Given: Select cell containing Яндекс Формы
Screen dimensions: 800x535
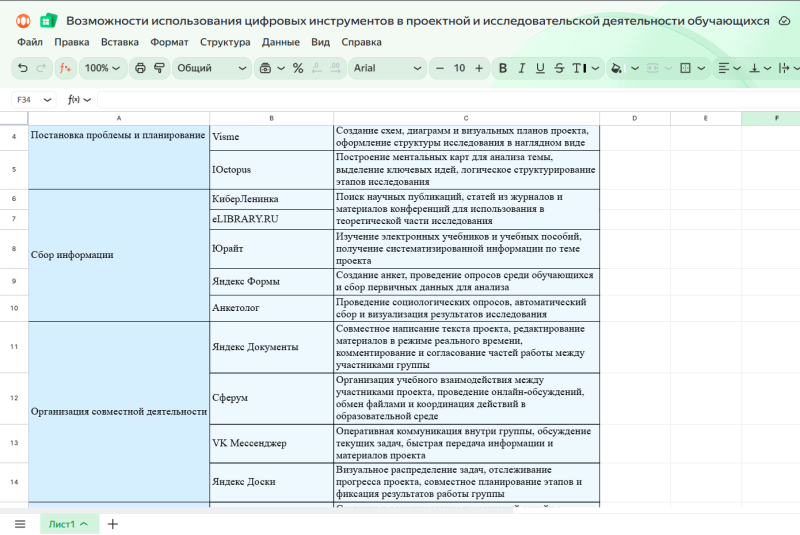Looking at the screenshot, I should click(271, 281).
